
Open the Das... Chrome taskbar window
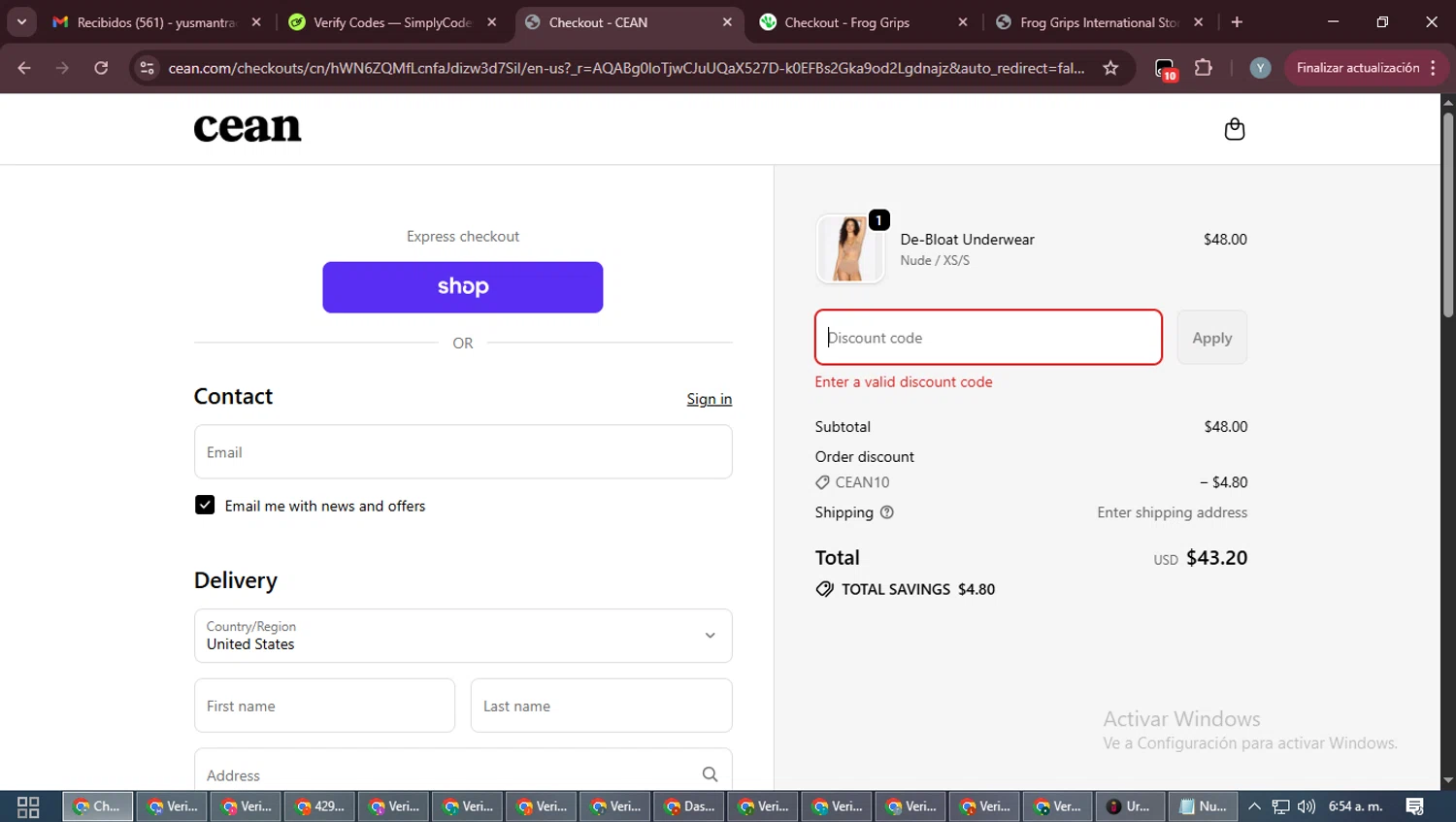click(x=689, y=806)
